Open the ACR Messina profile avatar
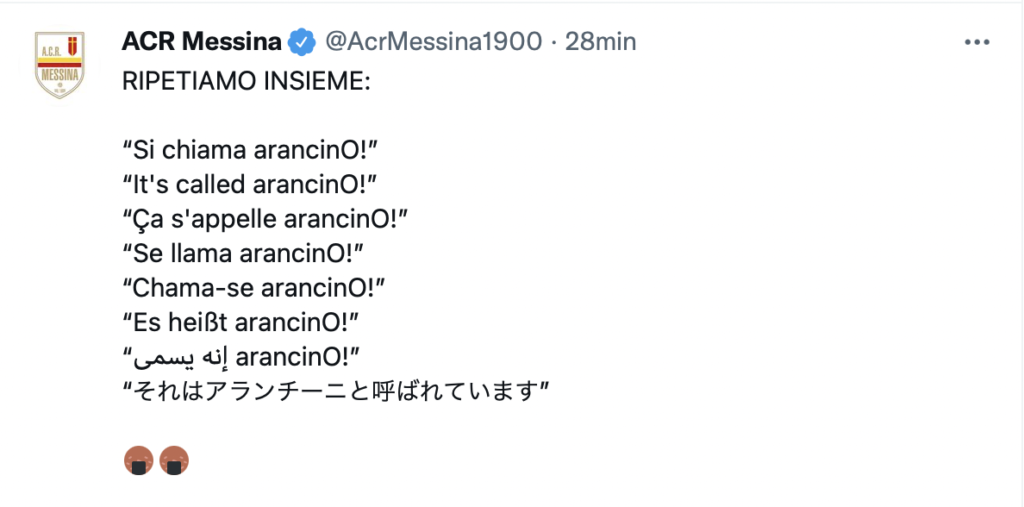 (x=60, y=65)
